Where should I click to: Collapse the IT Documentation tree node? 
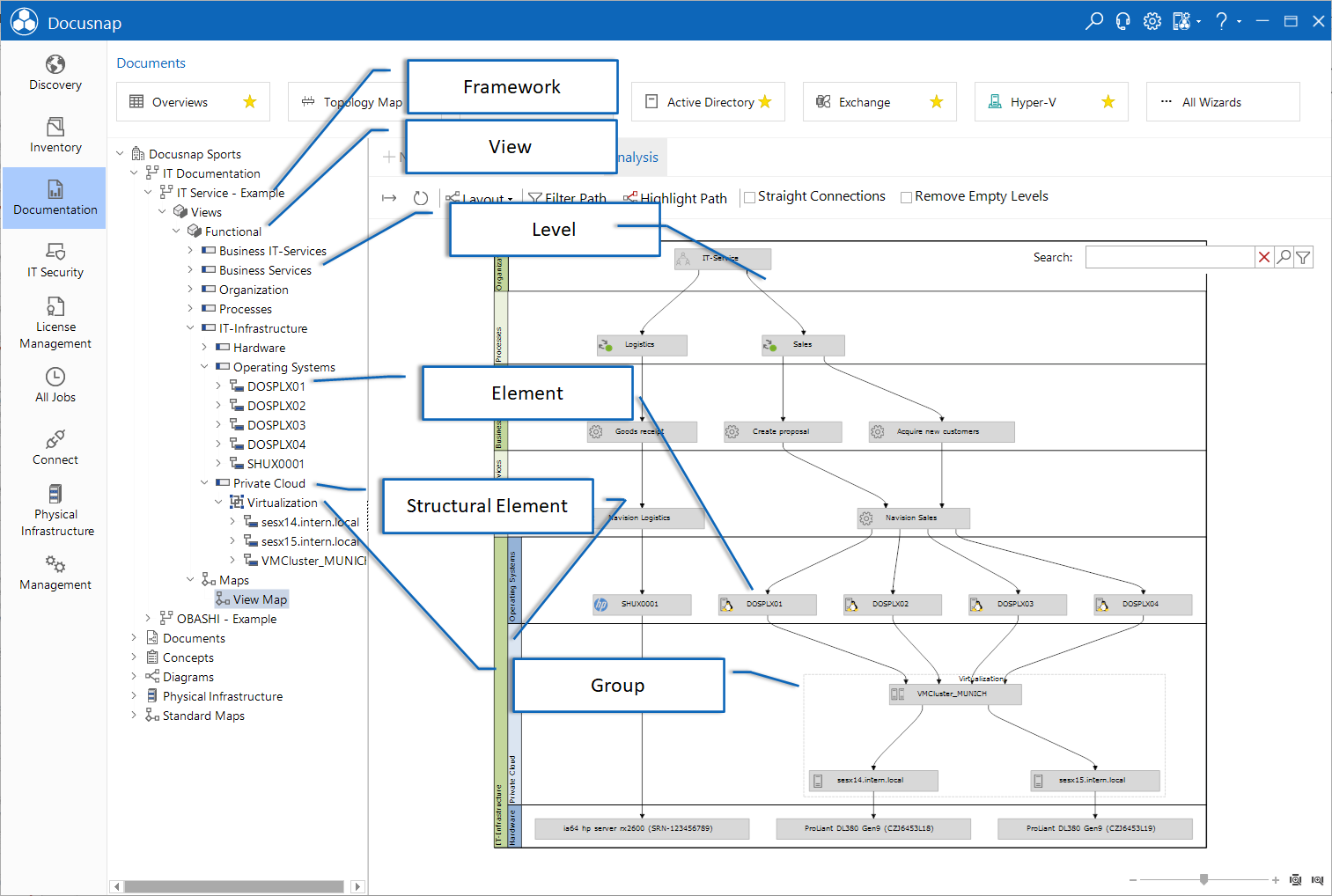134,173
